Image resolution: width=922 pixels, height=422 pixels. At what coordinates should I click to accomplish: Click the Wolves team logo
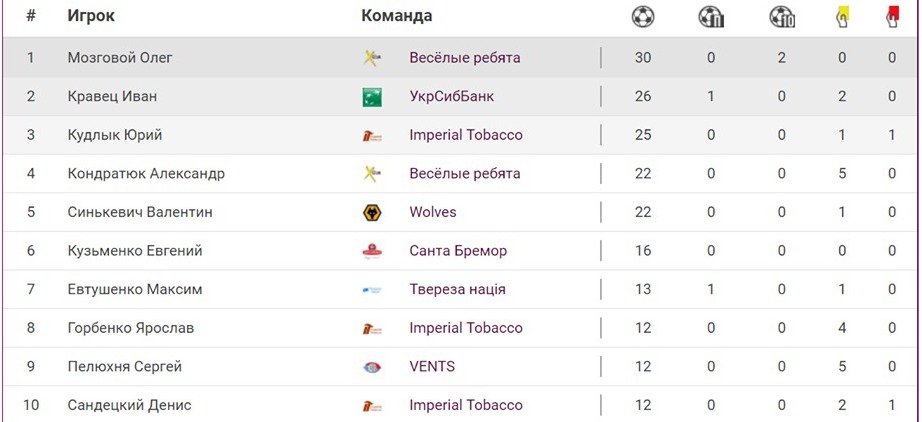pos(372,212)
